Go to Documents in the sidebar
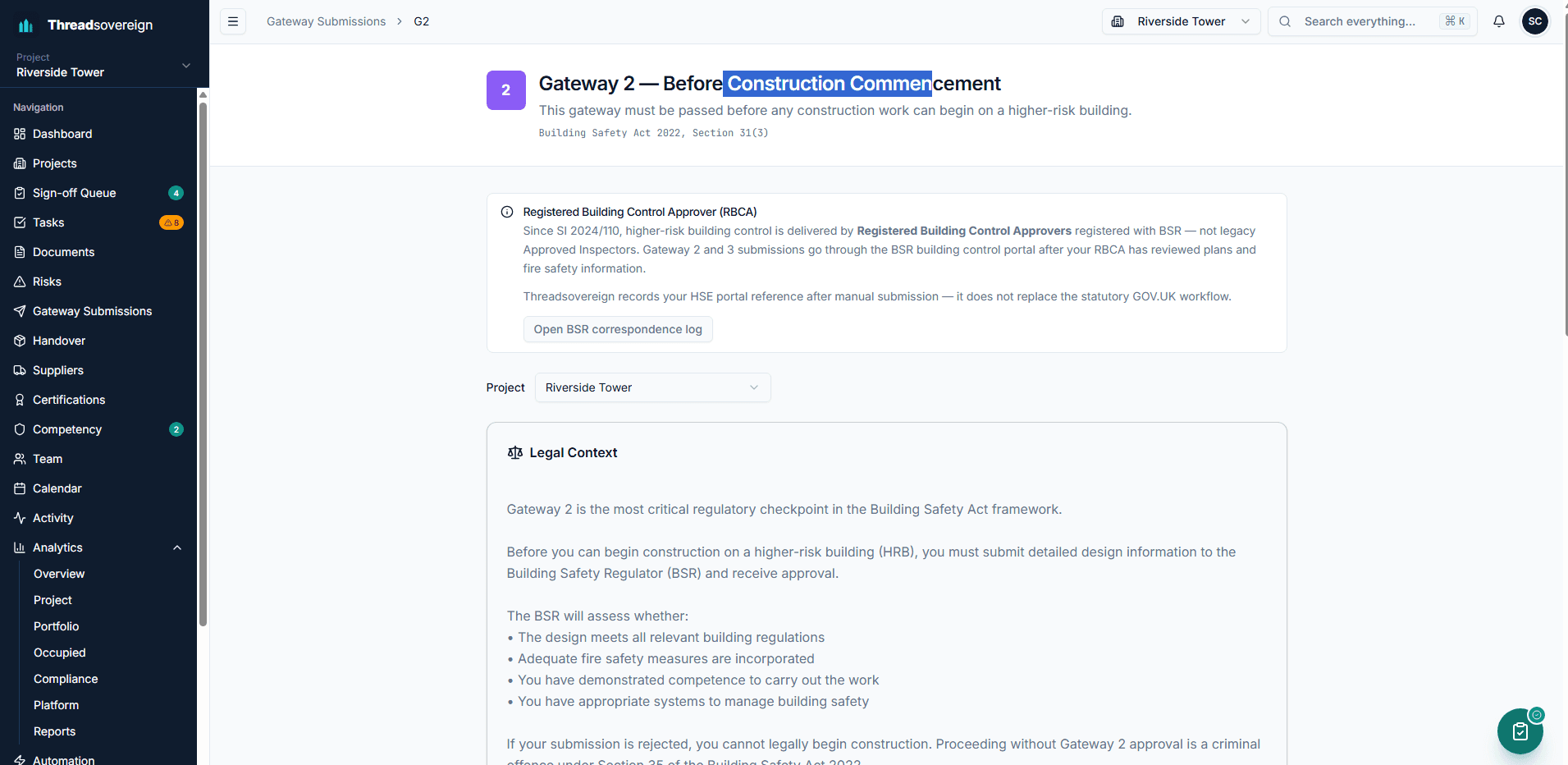The image size is (1568, 765). tap(98, 252)
